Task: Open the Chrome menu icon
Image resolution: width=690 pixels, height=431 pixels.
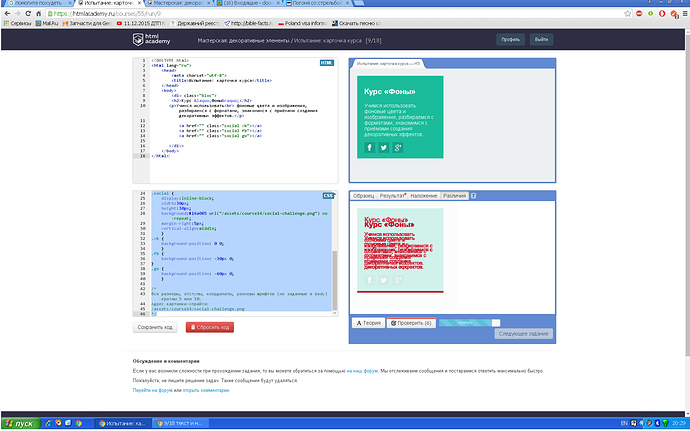Action: click(x=686, y=14)
